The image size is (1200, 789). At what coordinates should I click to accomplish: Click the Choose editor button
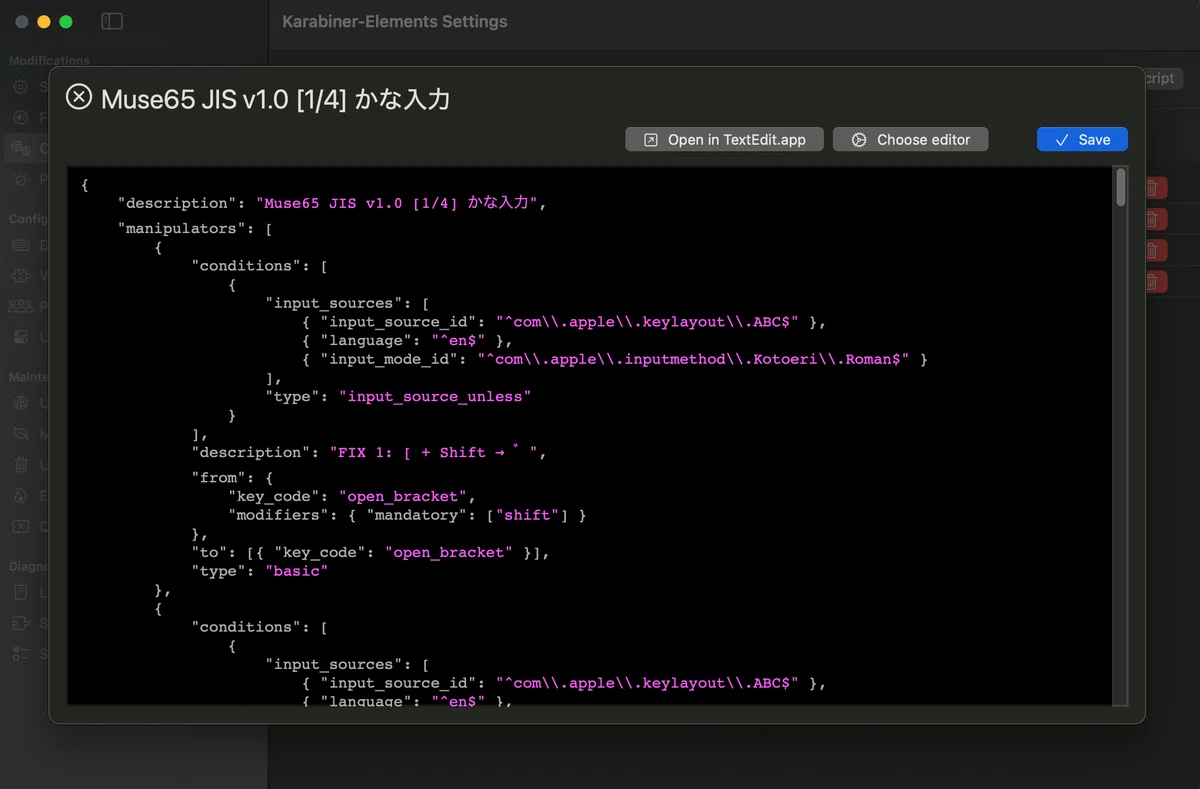[x=910, y=140]
